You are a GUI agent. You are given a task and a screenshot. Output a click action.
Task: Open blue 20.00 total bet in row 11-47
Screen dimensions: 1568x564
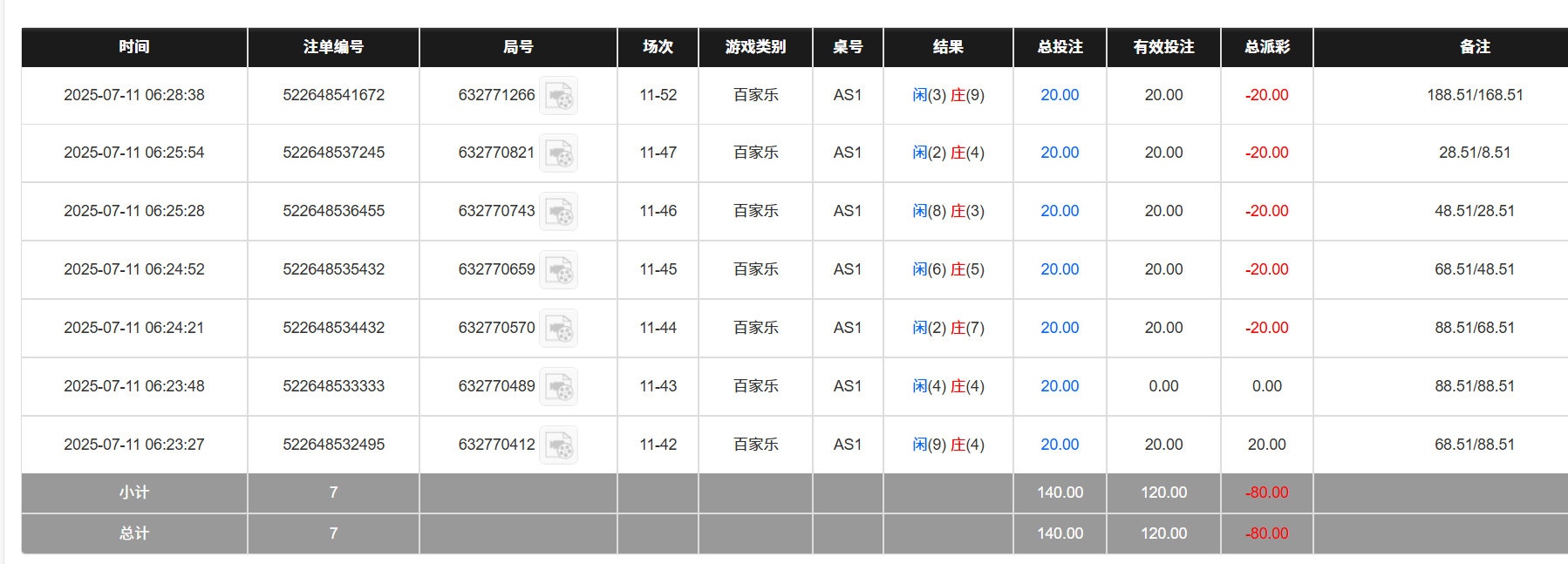click(x=1059, y=153)
